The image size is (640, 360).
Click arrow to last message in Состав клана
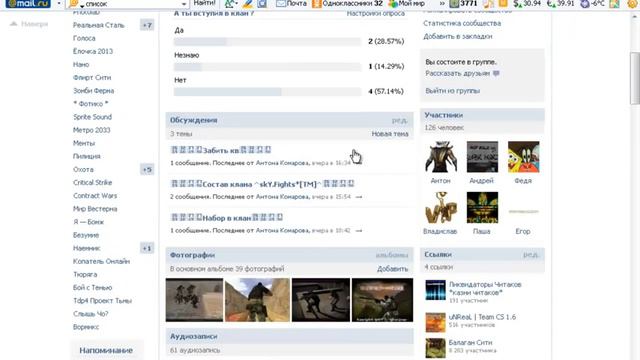pyautogui.click(x=358, y=197)
